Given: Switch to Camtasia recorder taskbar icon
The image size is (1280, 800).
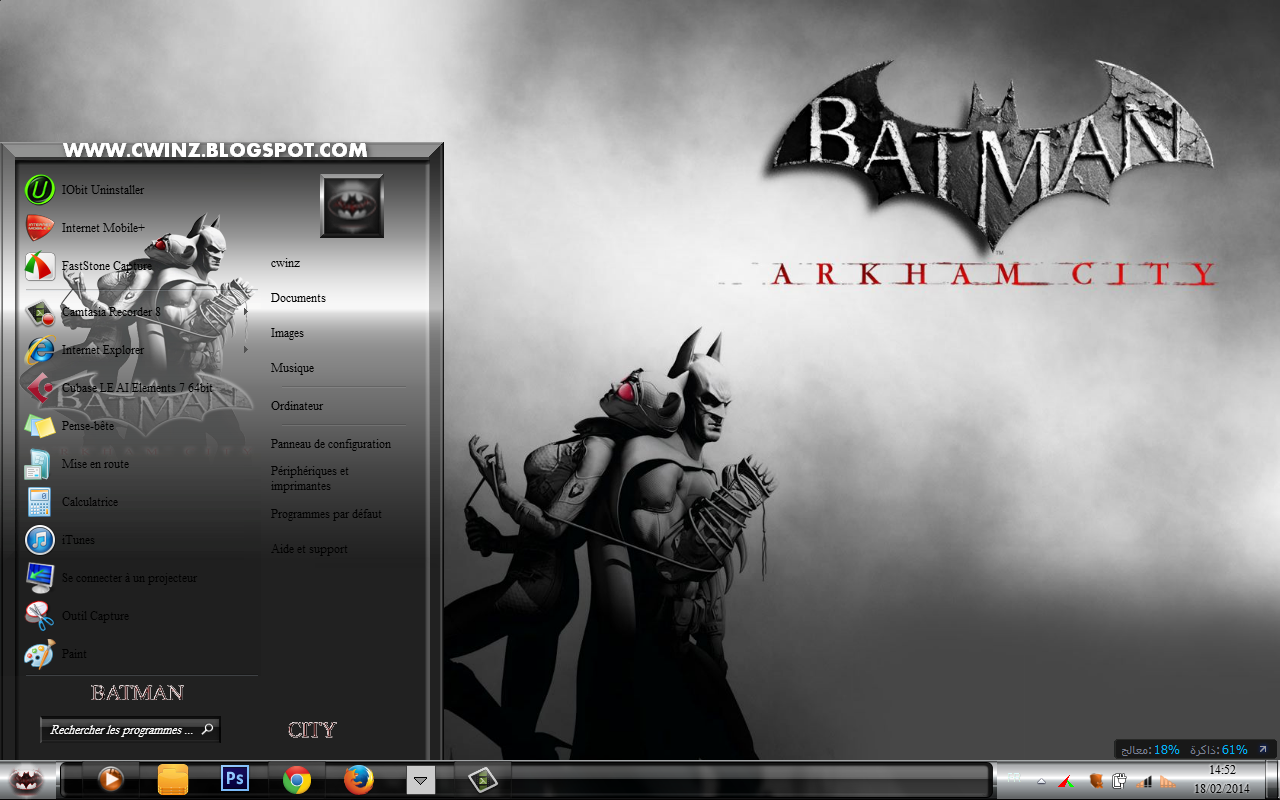Looking at the screenshot, I should tap(483, 779).
